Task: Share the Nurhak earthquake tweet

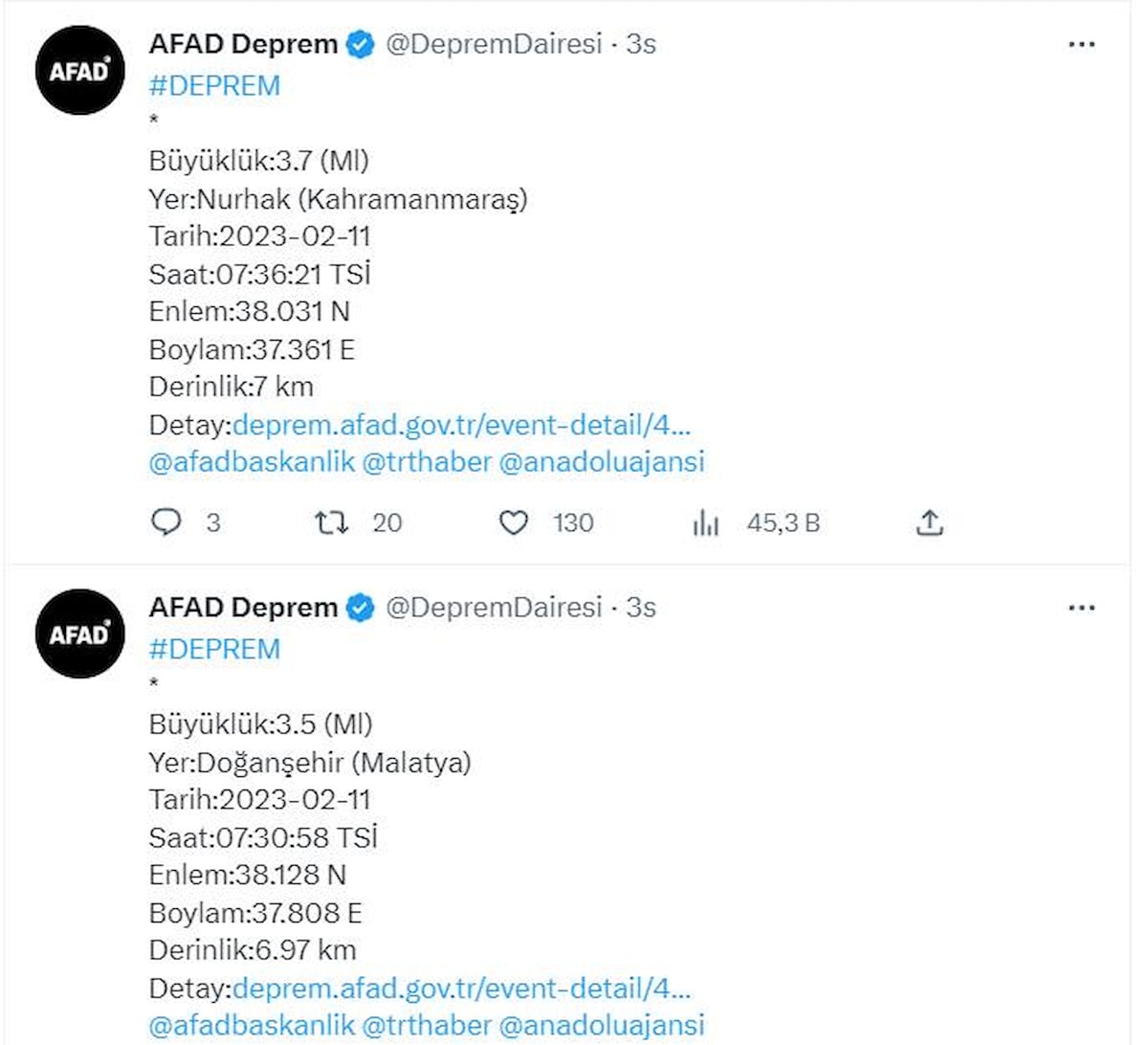Action: (x=930, y=522)
